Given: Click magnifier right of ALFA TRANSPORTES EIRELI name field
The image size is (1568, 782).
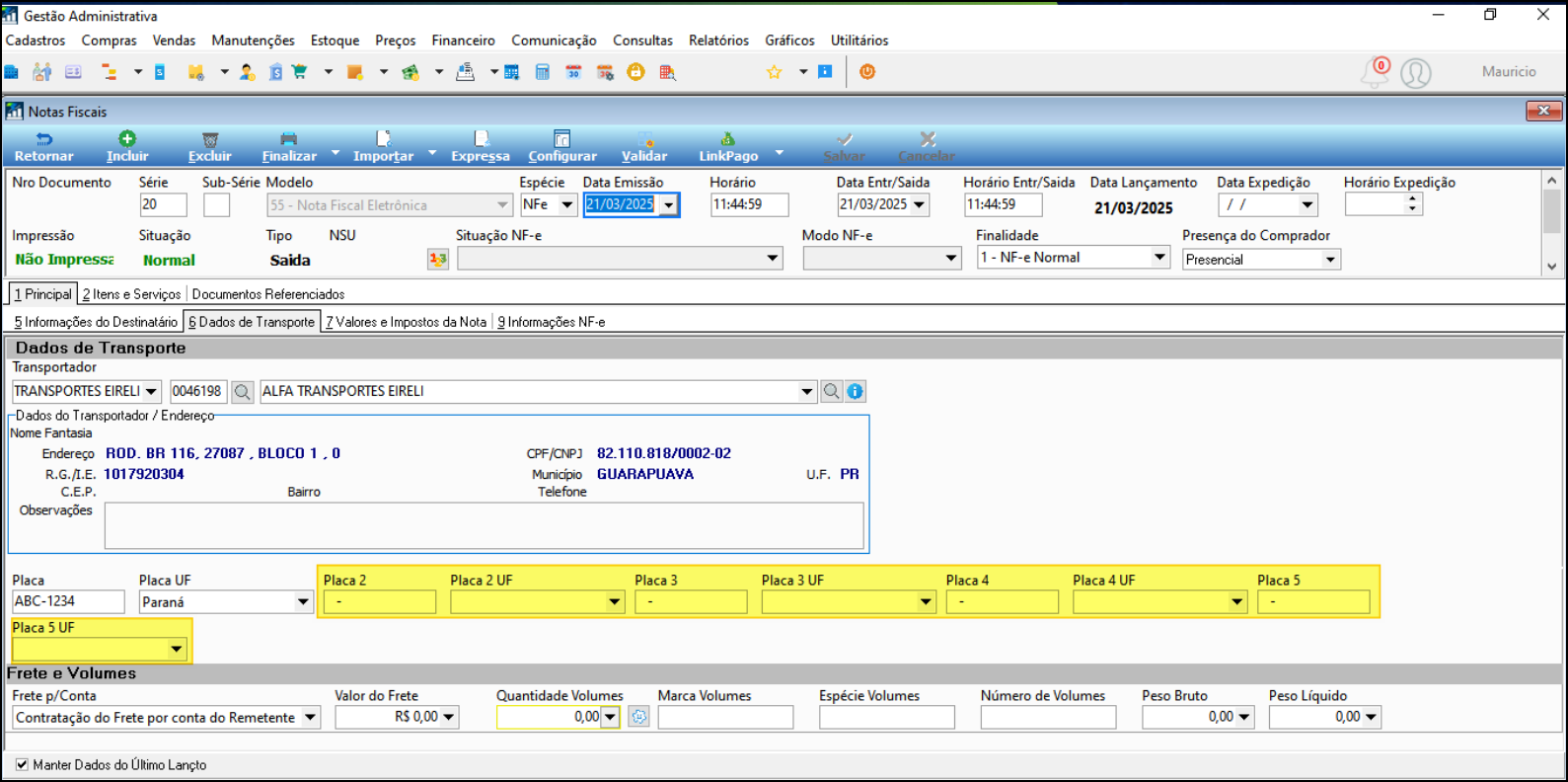Looking at the screenshot, I should point(832,392).
